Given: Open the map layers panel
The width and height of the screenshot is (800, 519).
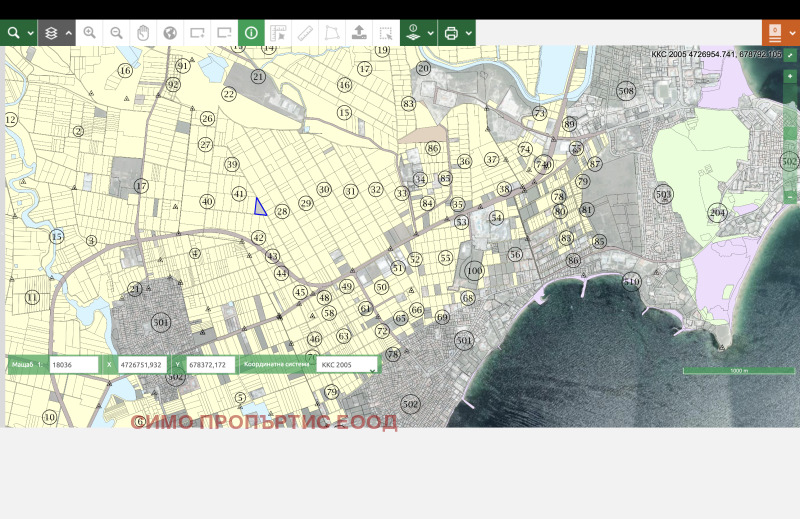Looking at the screenshot, I should coord(50,33).
